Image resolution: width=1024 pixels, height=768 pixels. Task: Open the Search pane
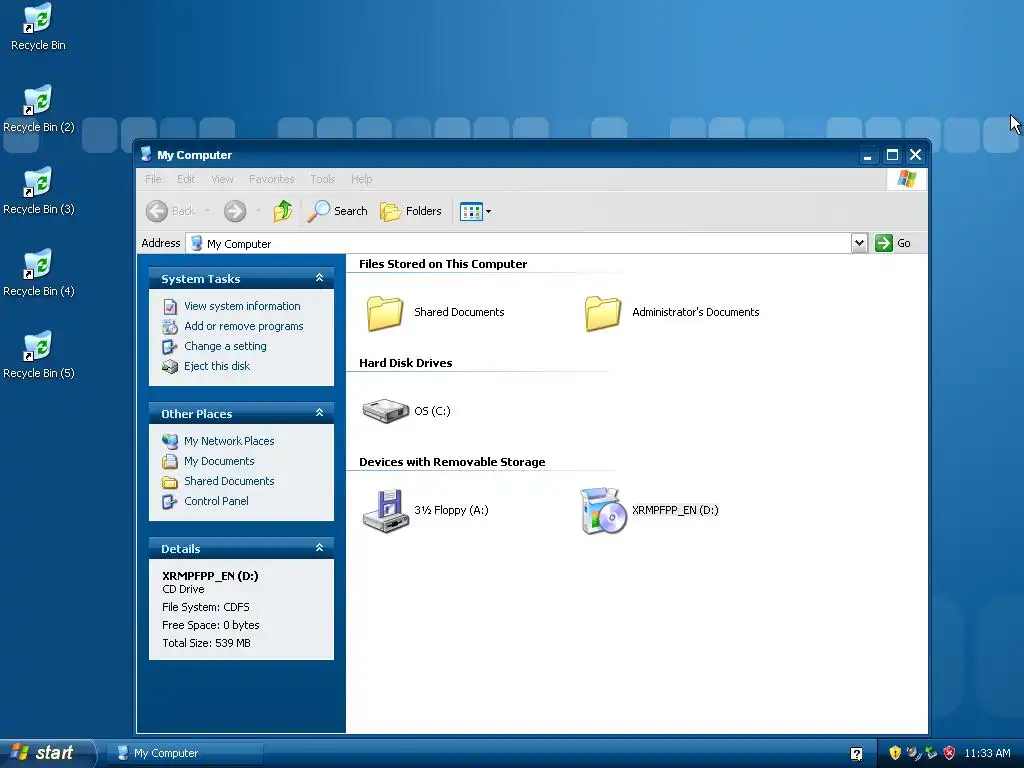tap(337, 211)
